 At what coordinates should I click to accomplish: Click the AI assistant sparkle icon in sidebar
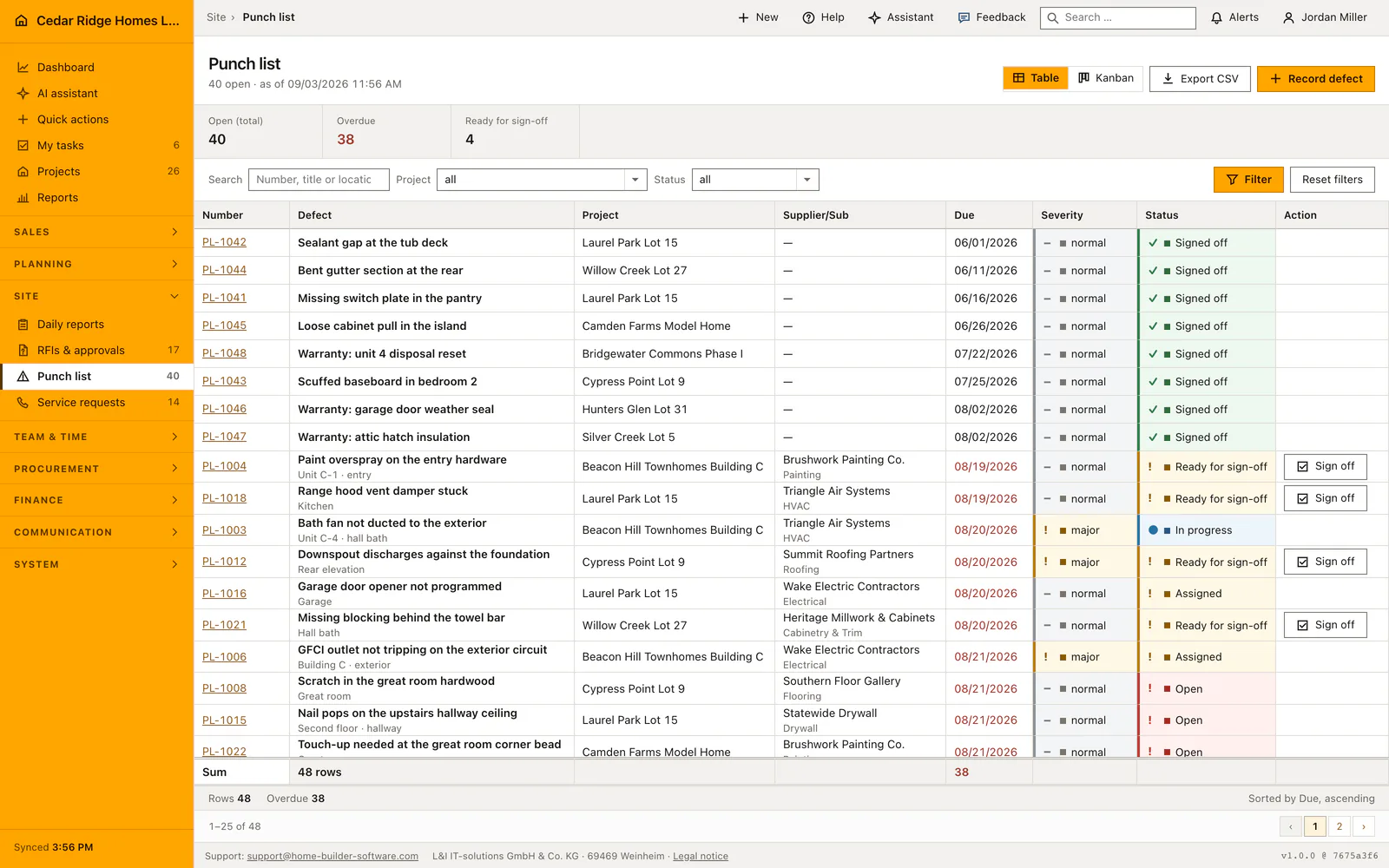(x=23, y=94)
